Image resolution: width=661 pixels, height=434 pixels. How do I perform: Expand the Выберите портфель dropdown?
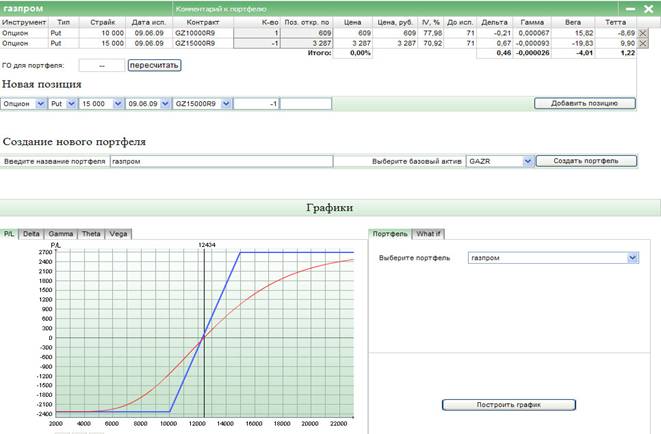point(631,258)
